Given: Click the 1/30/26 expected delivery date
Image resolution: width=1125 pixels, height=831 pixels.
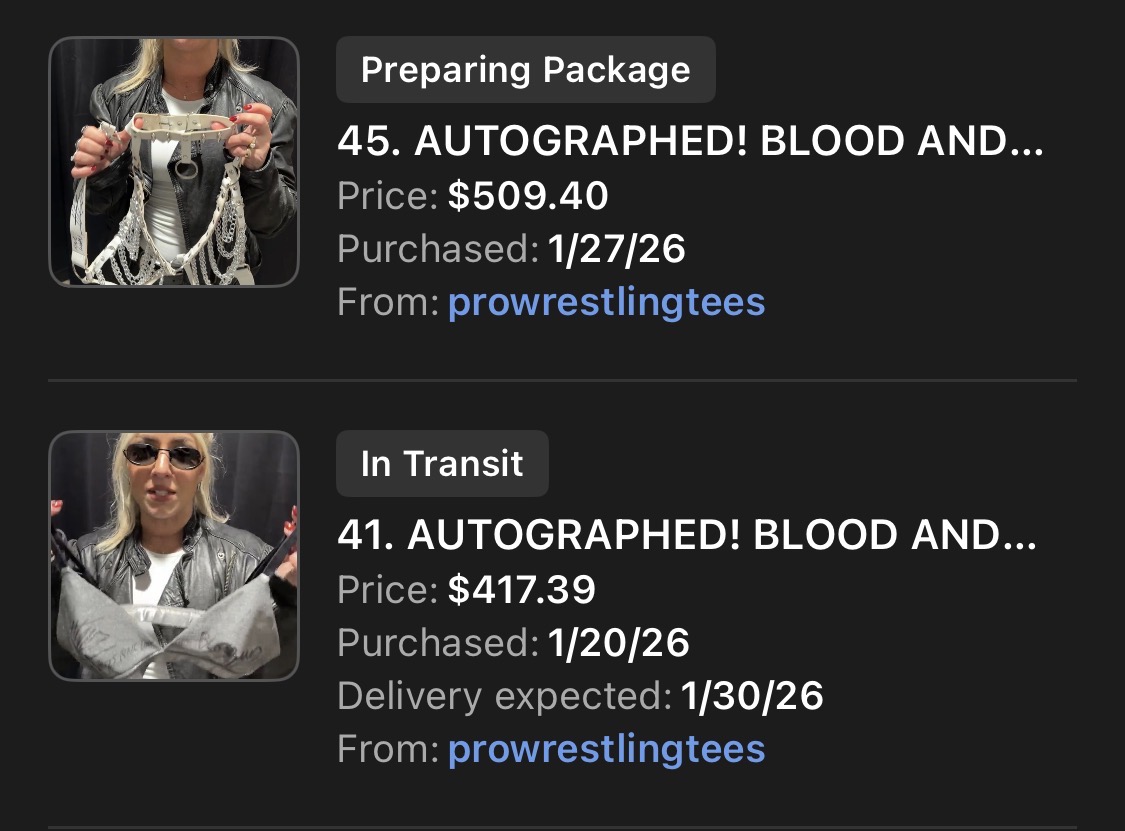Looking at the screenshot, I should 752,696.
